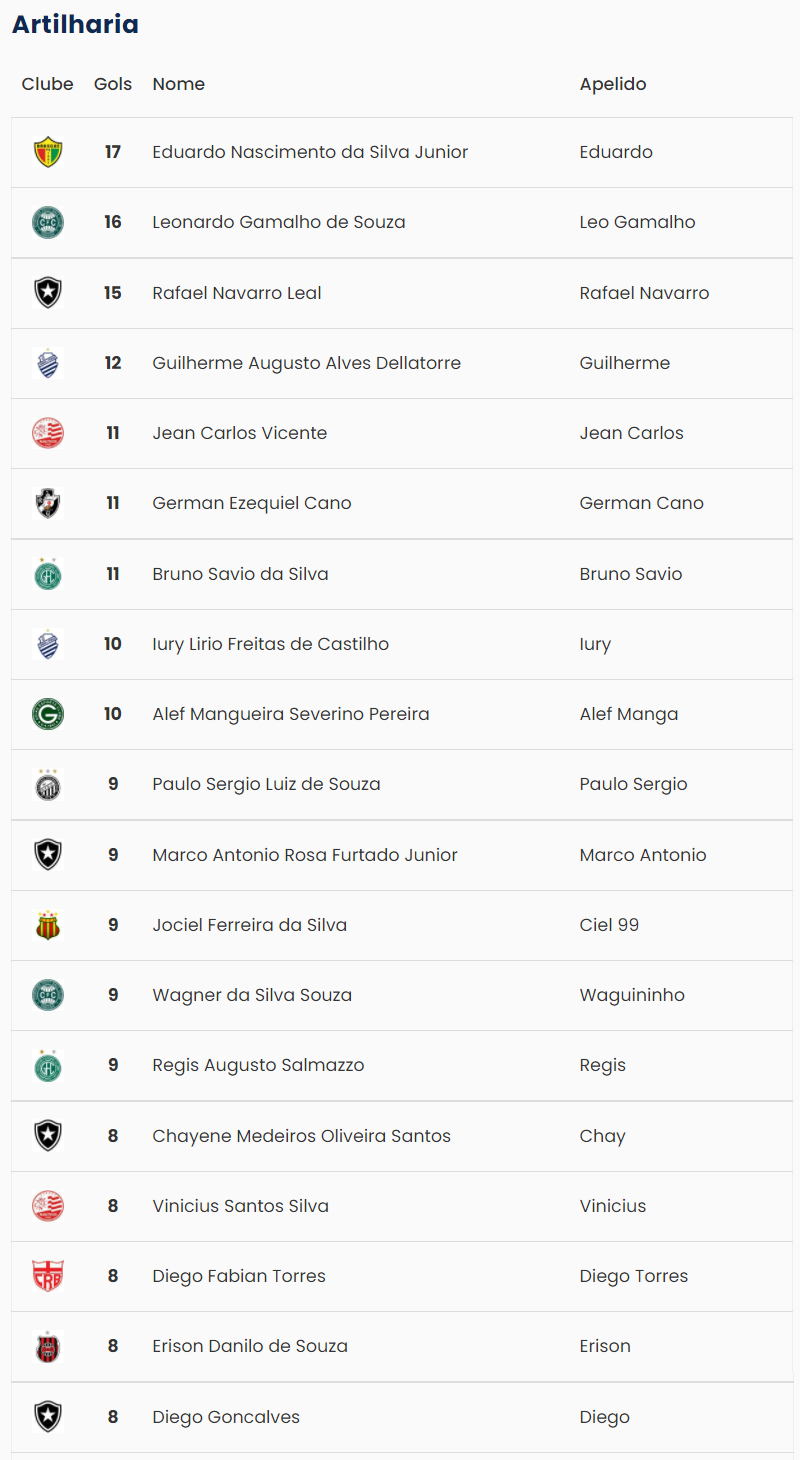Click the nickname Waguininho
Screen dimensions: 800x1460
(632, 995)
